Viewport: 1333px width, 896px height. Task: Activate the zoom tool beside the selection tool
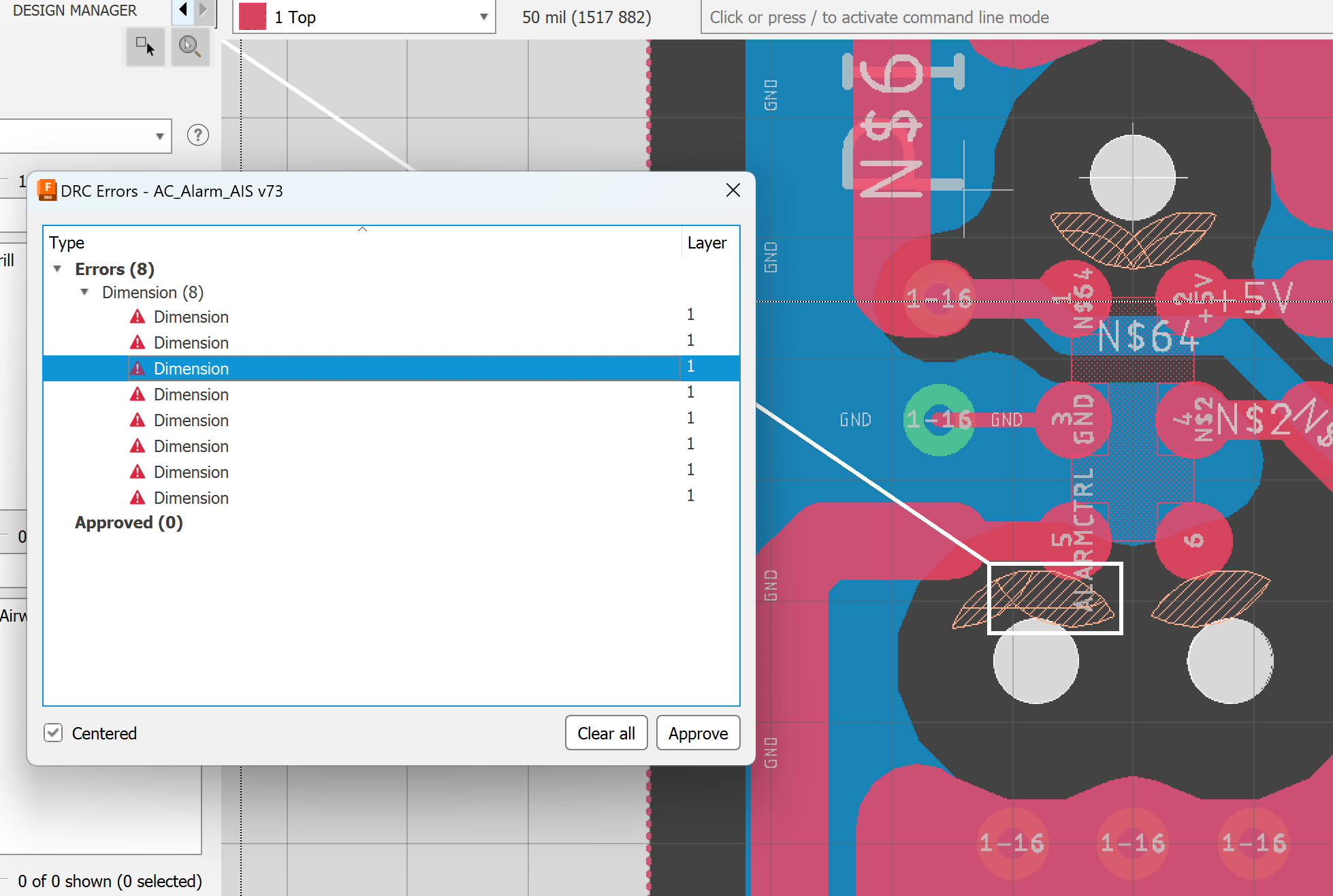tap(190, 46)
